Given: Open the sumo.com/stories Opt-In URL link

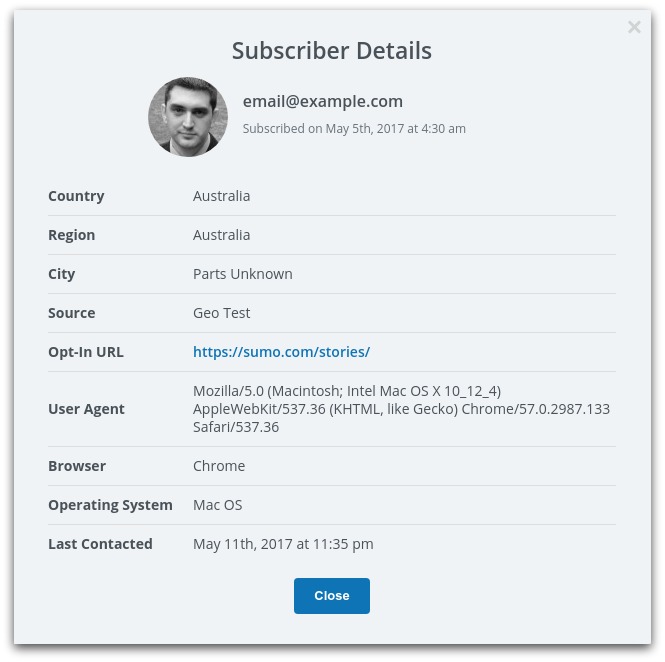Looking at the screenshot, I should (x=281, y=352).
